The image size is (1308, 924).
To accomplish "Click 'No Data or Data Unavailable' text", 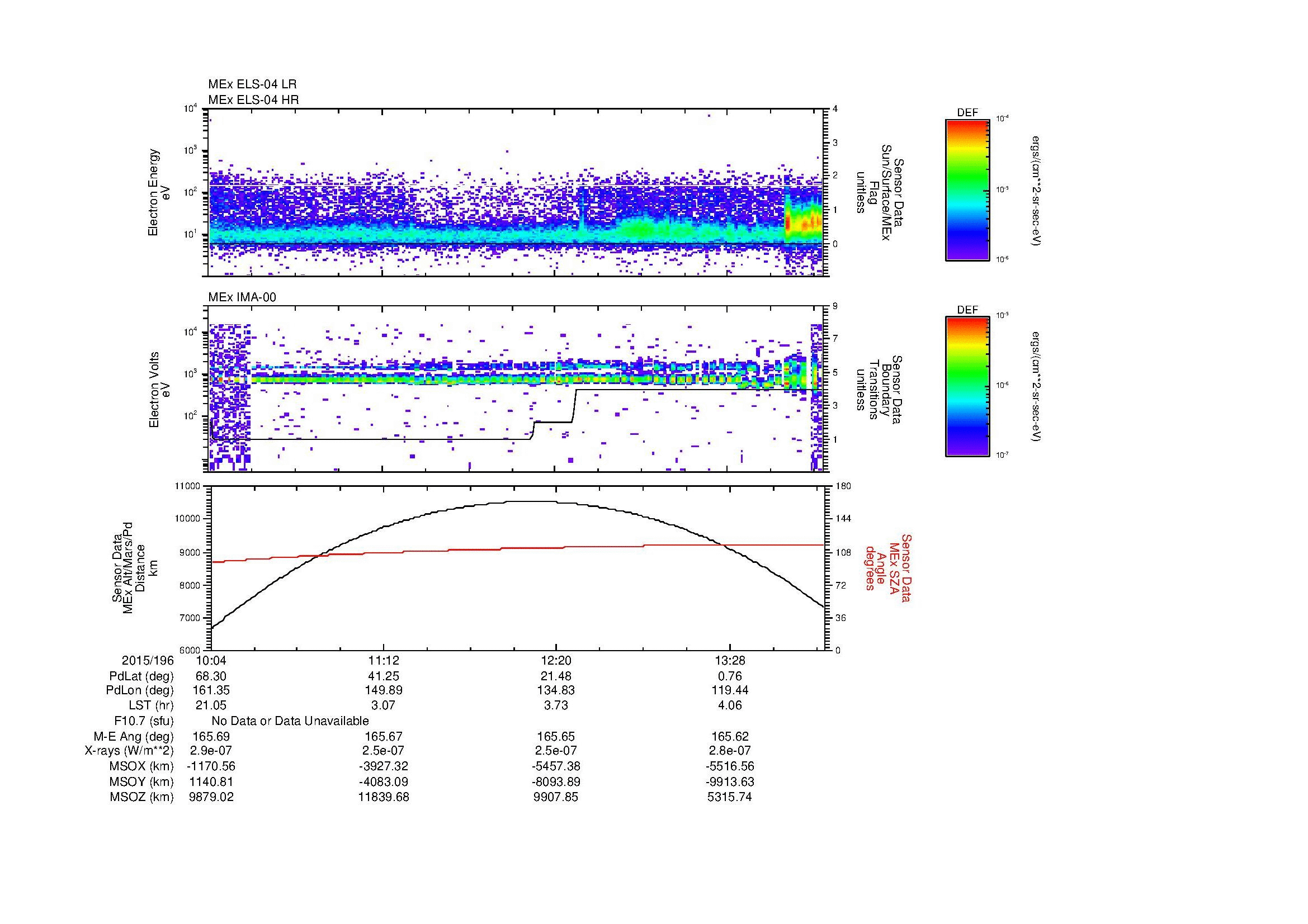I will click(x=290, y=721).
